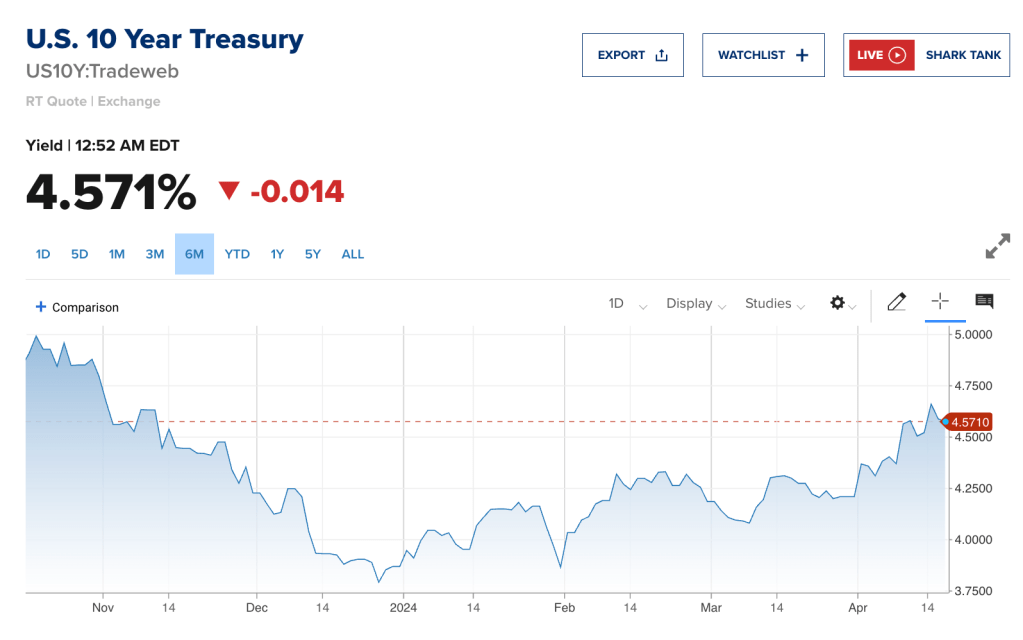Click the expand chart fullscreen arrows icon

[997, 246]
